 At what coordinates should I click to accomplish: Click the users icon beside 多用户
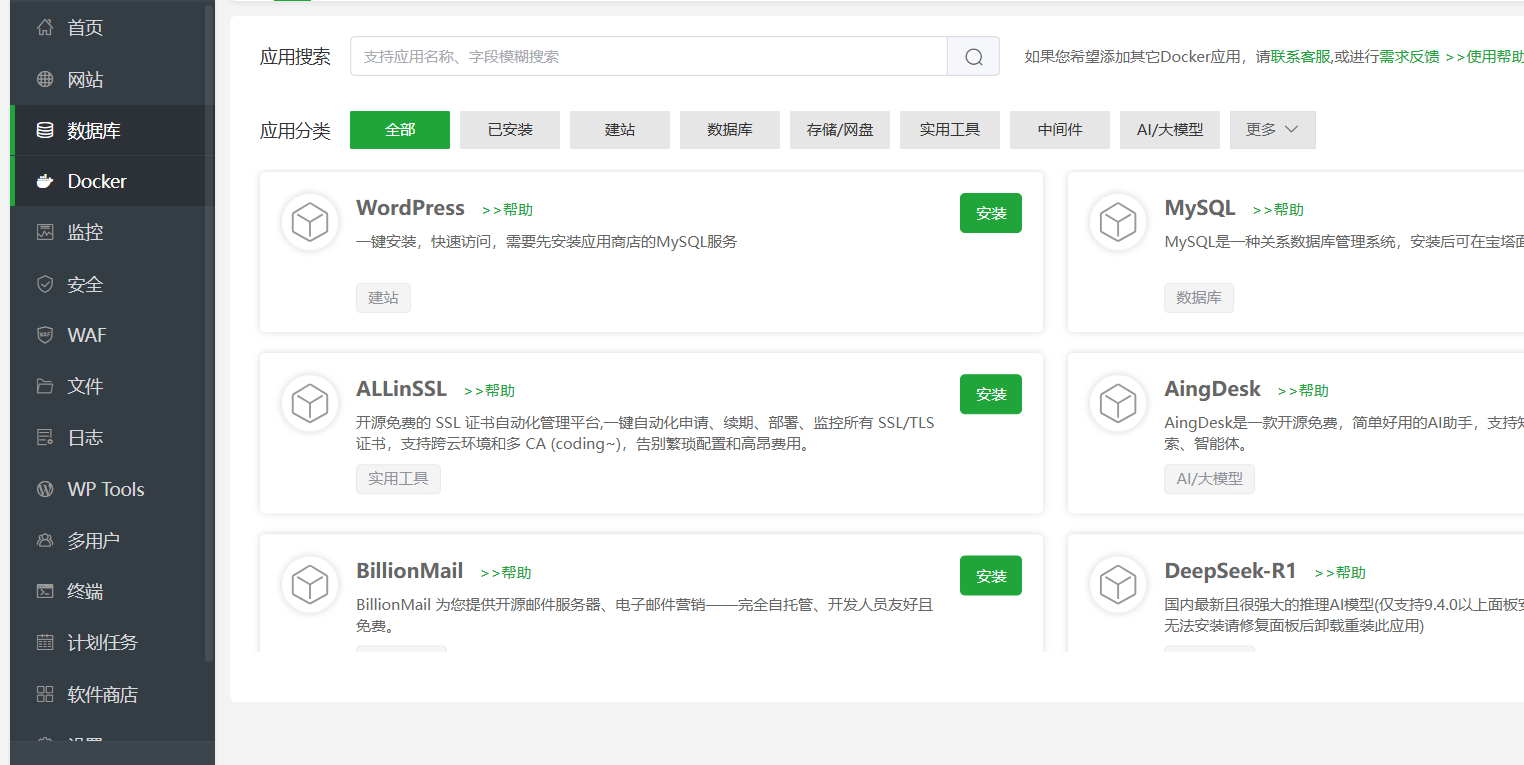[45, 540]
